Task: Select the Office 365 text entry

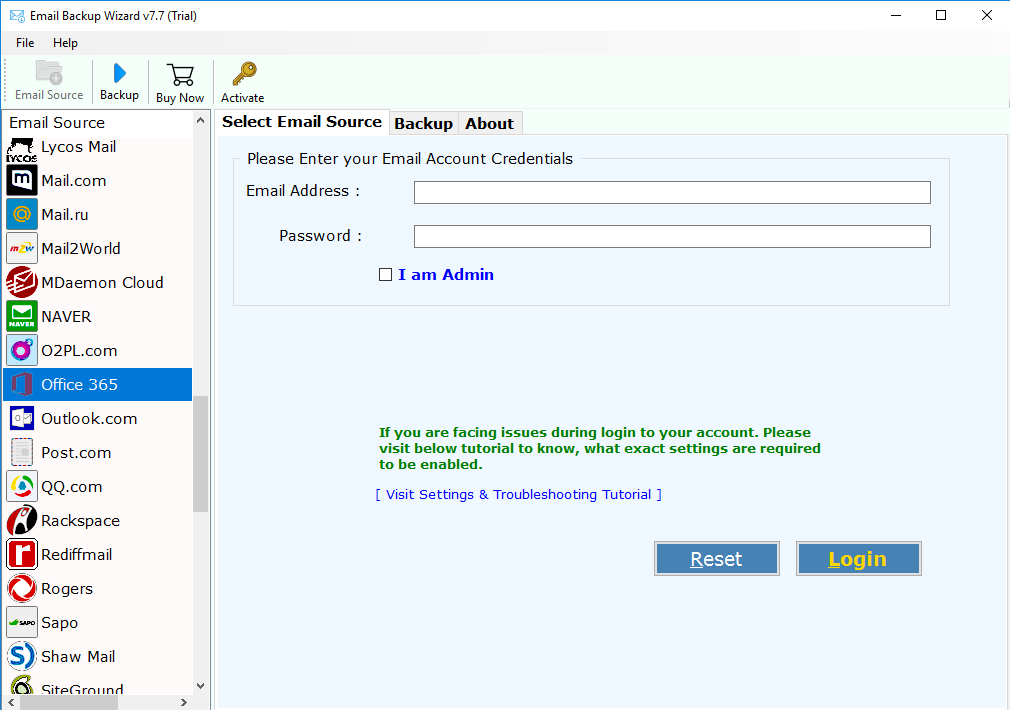Action: pos(79,385)
